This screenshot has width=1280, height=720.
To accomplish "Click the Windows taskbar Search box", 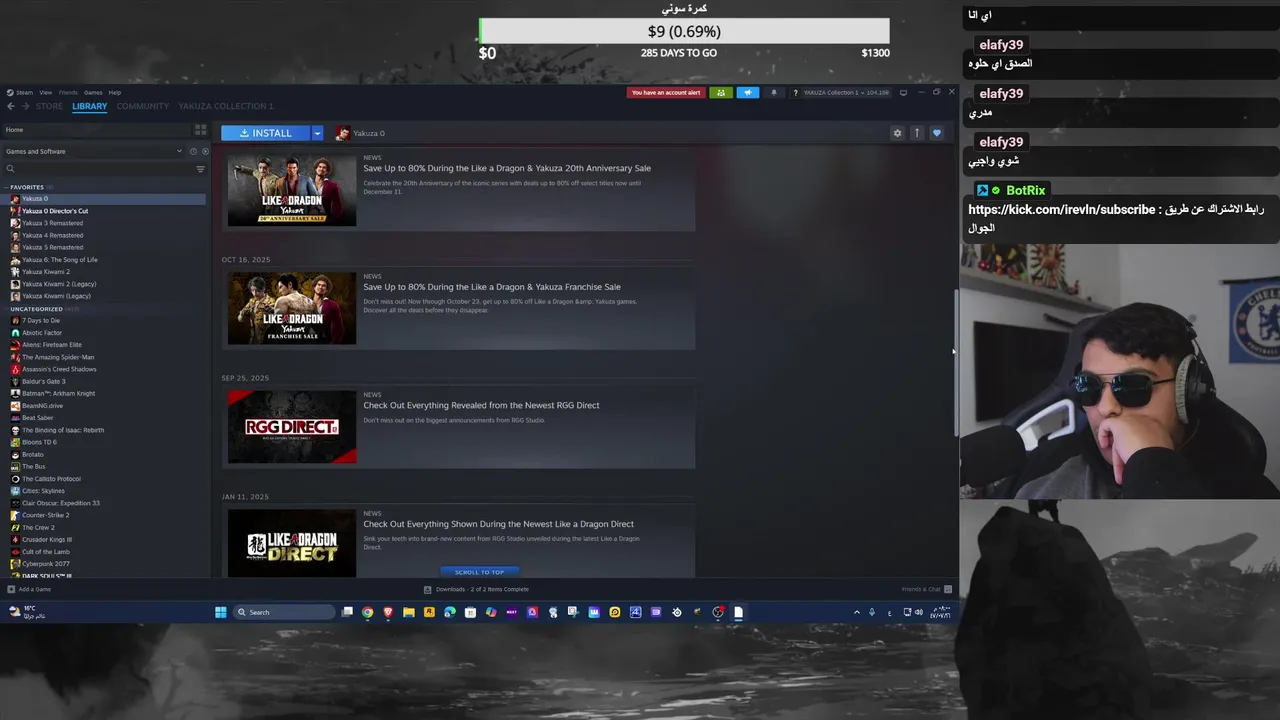I will coord(285,612).
